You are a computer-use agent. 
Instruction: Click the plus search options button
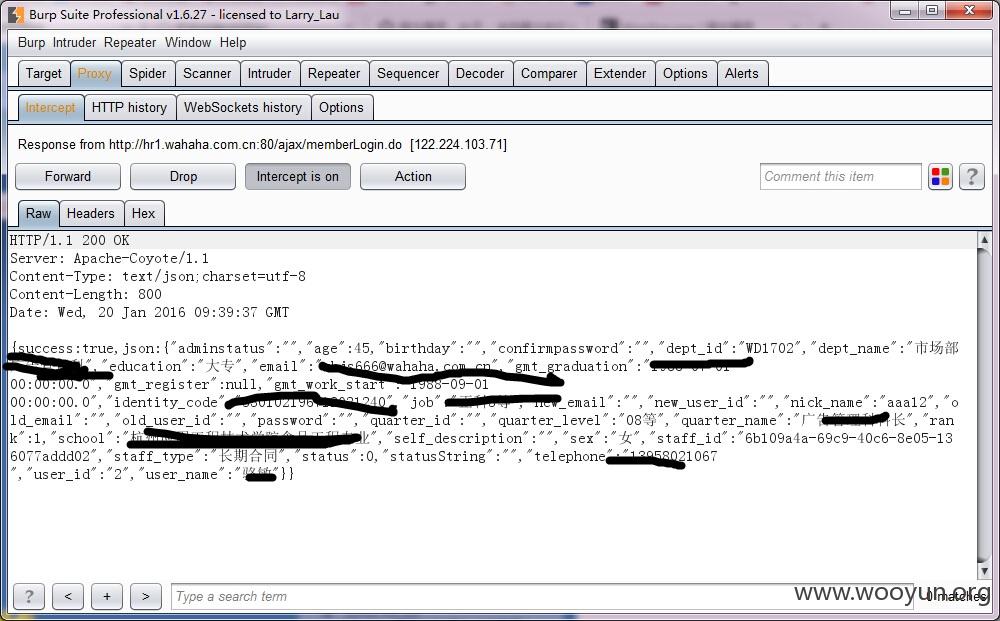tap(107, 597)
